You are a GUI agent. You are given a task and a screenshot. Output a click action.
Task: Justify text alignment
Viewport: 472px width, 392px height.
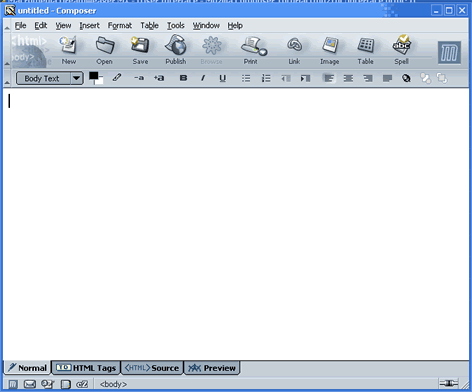point(387,78)
